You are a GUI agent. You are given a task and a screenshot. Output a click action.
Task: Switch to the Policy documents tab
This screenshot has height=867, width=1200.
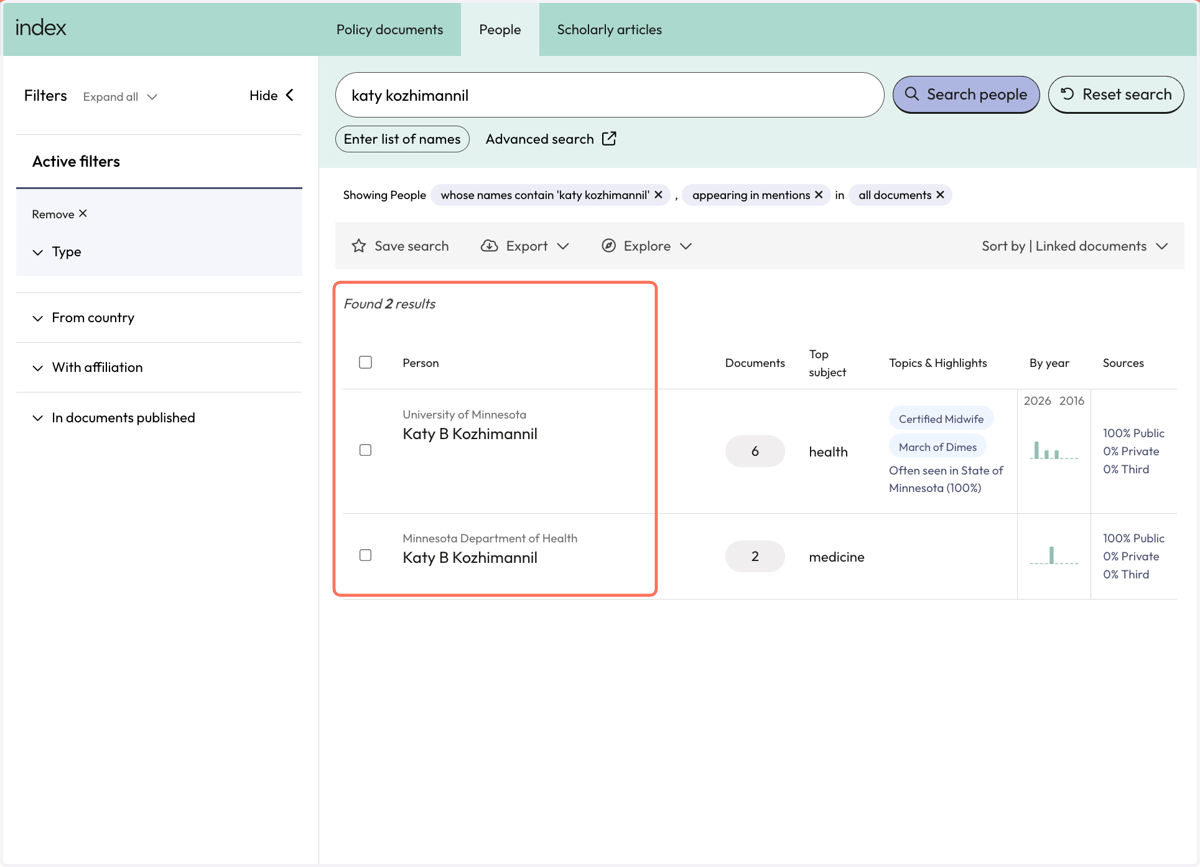[x=389, y=29]
